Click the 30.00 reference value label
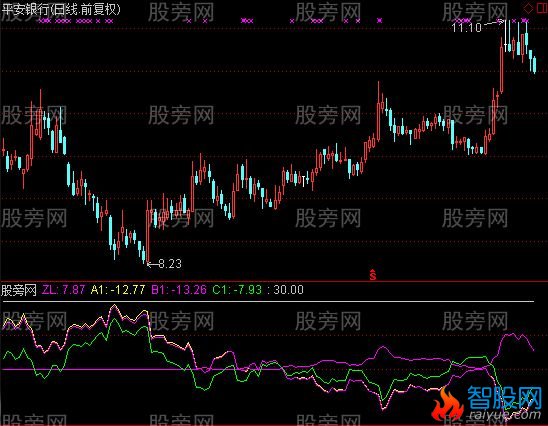This screenshot has height=426, width=548. (288, 290)
